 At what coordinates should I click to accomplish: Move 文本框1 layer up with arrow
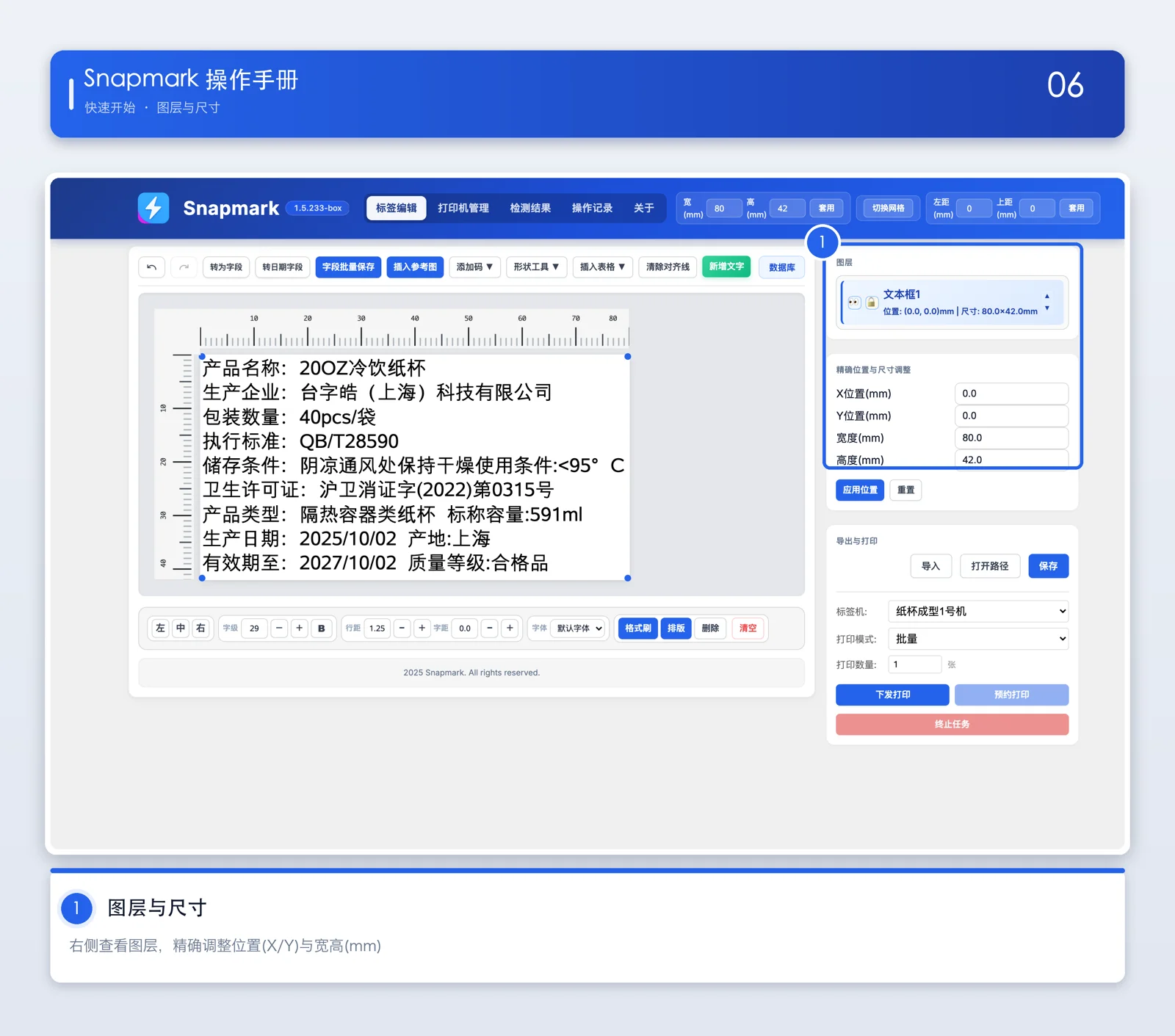(x=1047, y=297)
